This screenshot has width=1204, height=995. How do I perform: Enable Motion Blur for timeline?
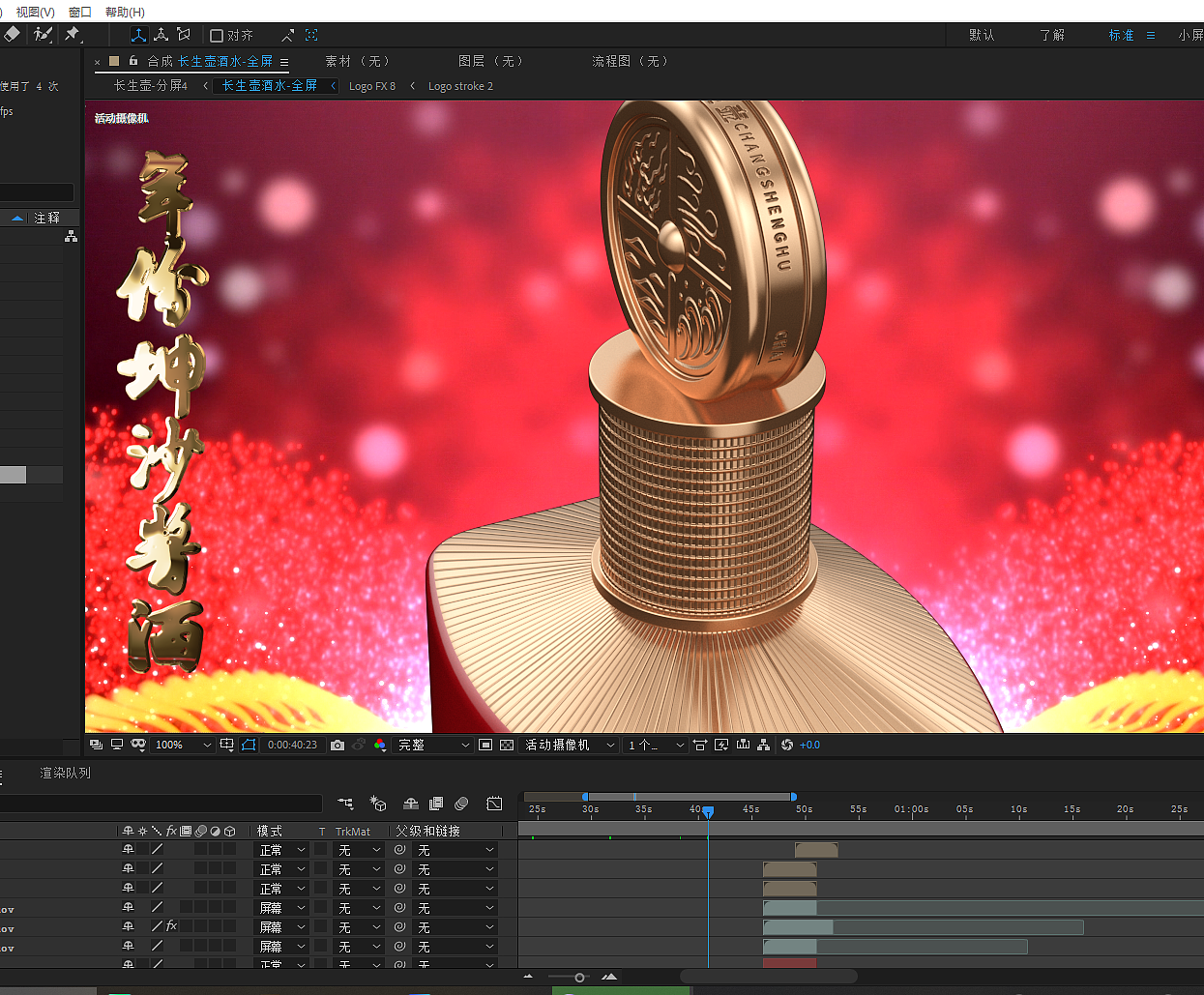[x=461, y=804]
